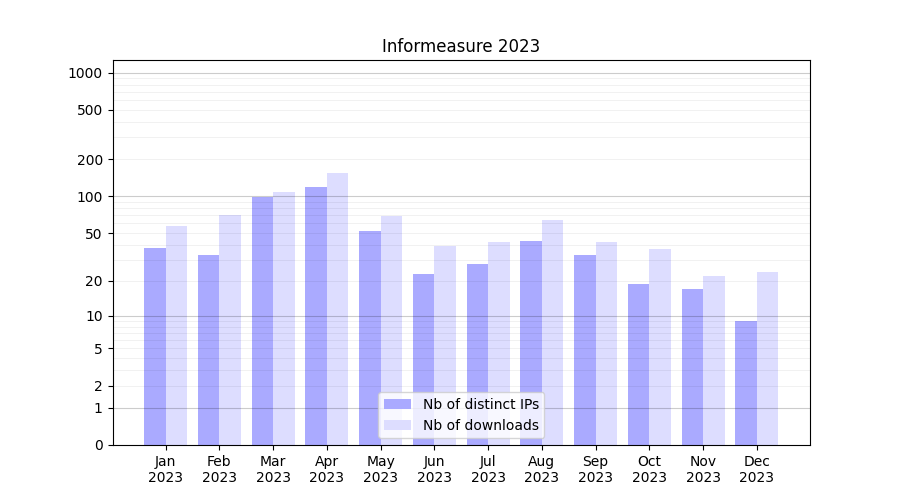Screen dimensions: 900x500
Task: Click the January distinct IPs bar
Action: click(x=155, y=346)
